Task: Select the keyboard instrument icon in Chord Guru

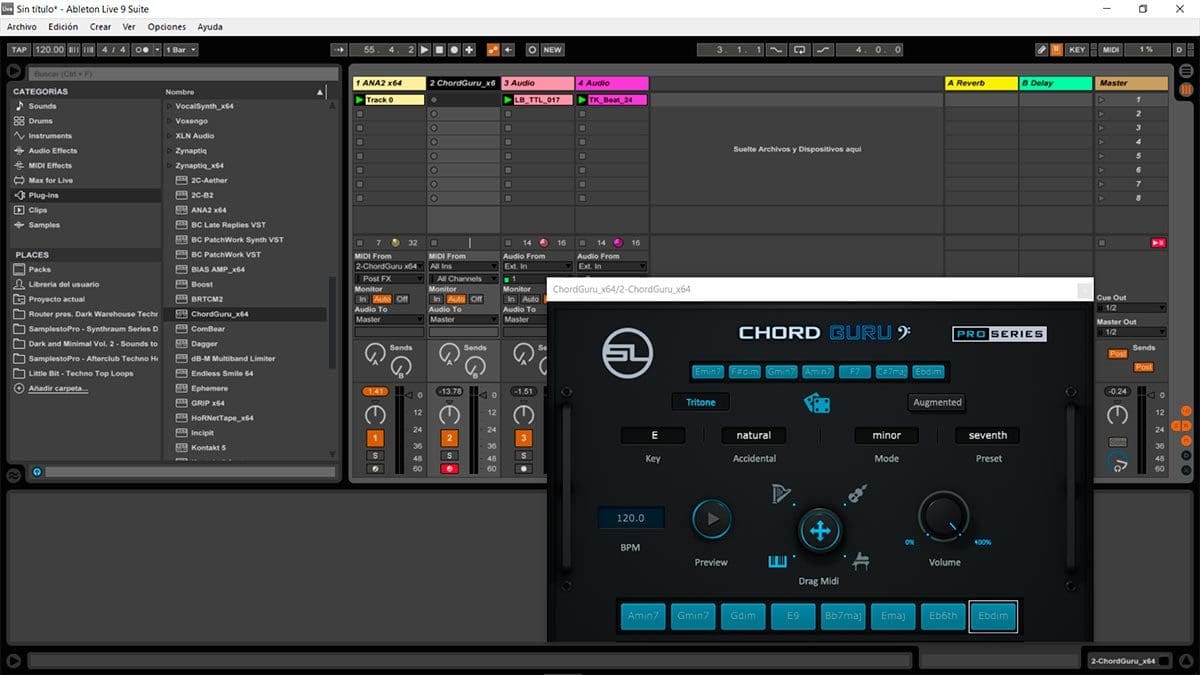Action: tap(778, 562)
